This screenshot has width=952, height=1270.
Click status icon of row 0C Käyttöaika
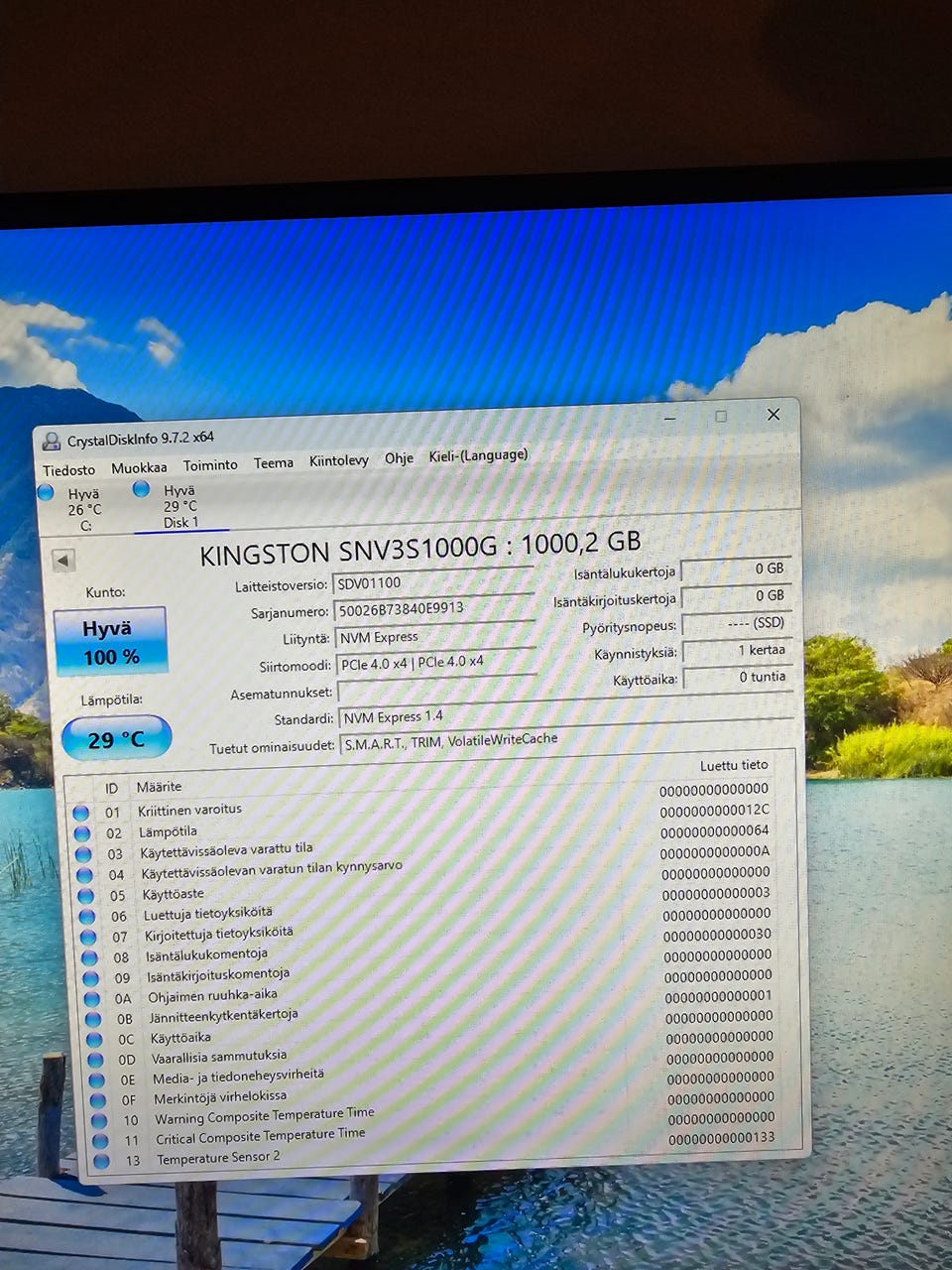pos(94,1040)
